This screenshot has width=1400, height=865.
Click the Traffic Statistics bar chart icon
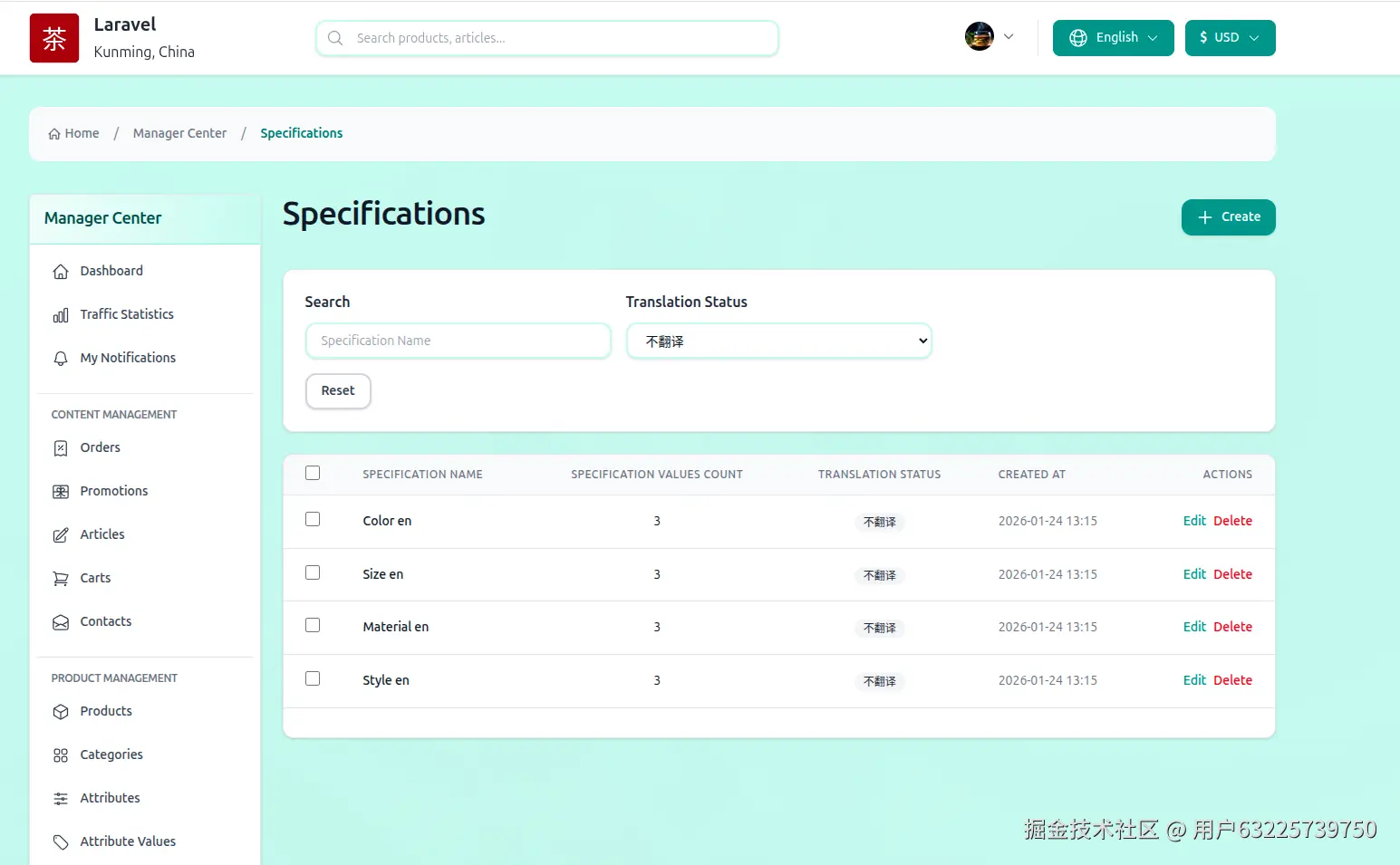61,315
